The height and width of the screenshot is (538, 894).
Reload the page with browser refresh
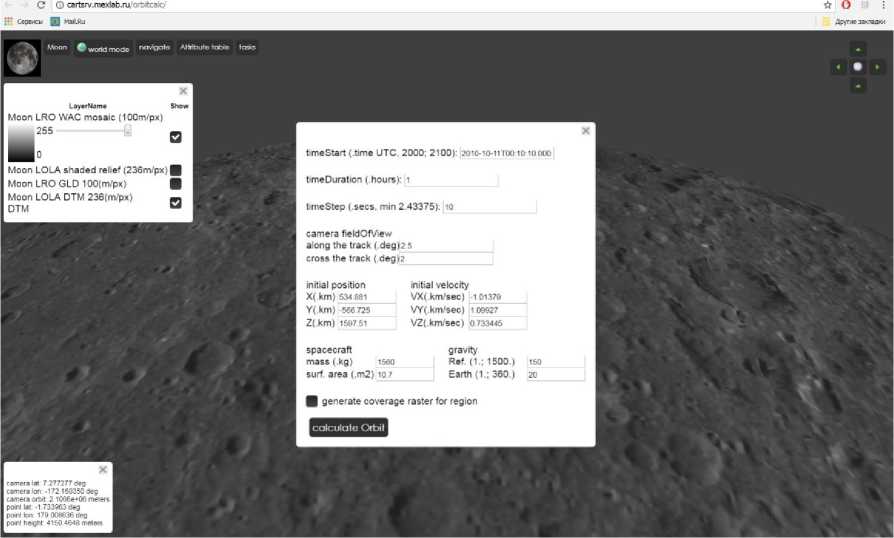click(x=40, y=5)
